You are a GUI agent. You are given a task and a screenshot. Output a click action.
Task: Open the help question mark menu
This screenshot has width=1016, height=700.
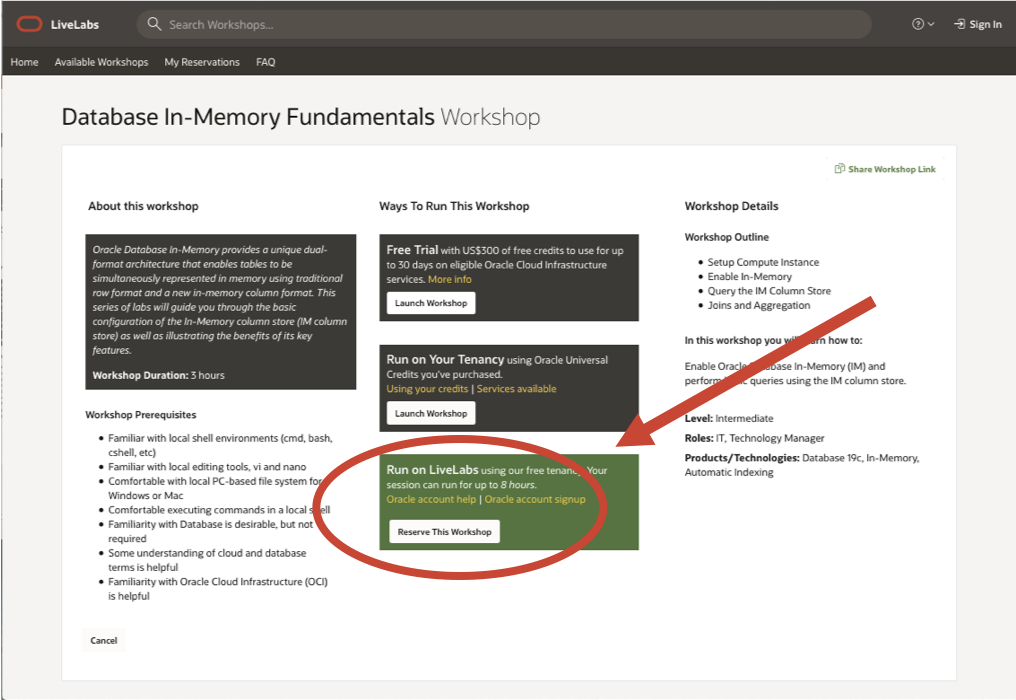(922, 24)
